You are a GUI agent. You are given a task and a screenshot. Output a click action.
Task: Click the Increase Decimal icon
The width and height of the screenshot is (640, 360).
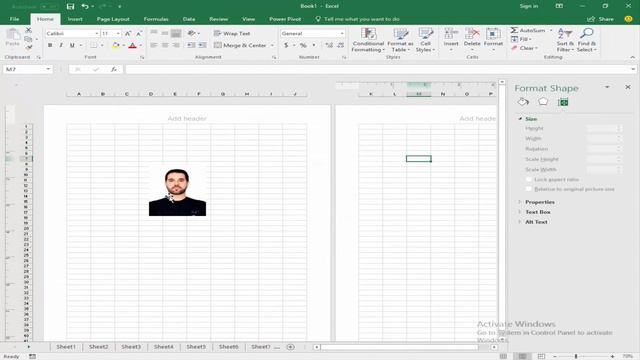click(329, 45)
